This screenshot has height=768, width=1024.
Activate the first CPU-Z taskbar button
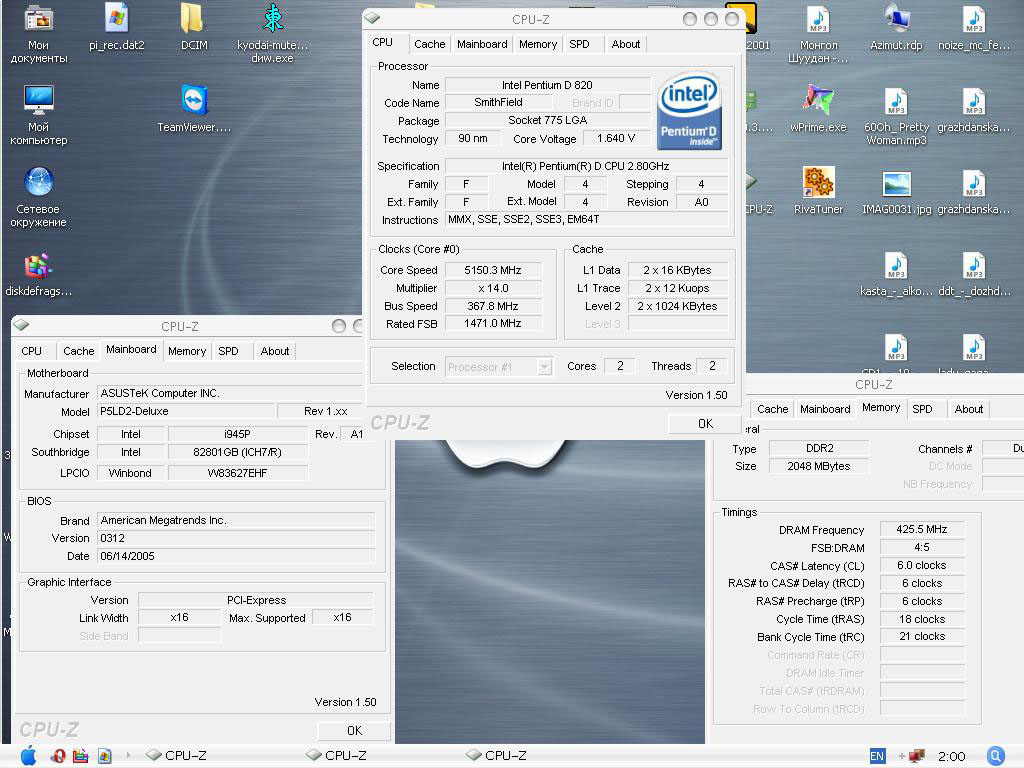pyautogui.click(x=176, y=756)
